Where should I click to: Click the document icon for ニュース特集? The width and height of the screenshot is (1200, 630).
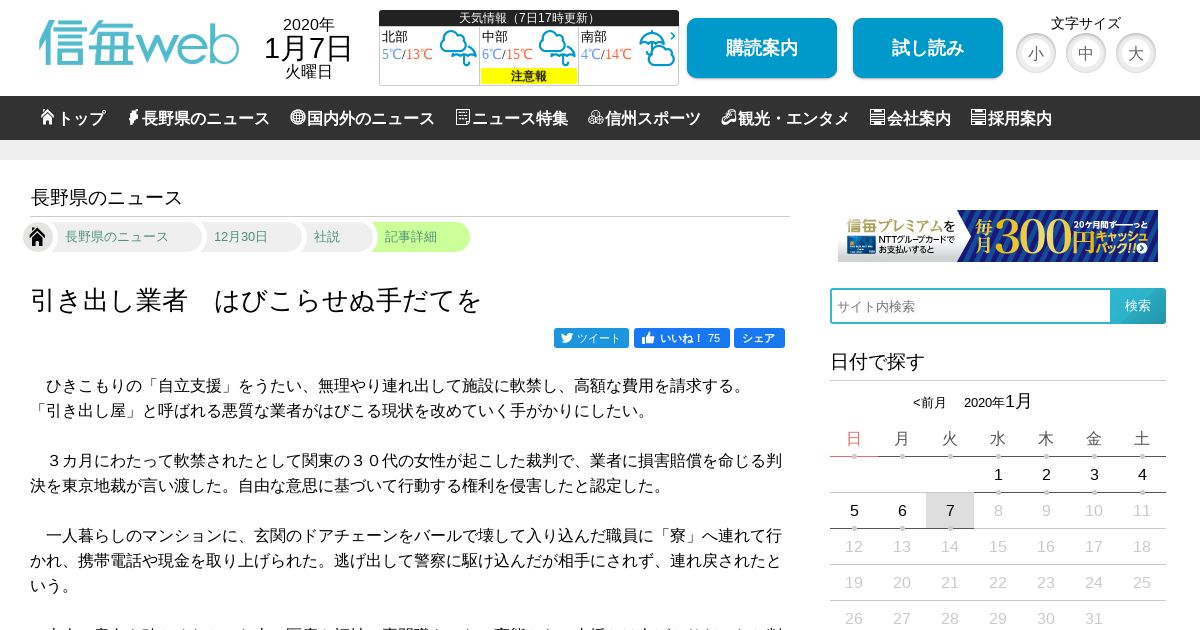(462, 117)
